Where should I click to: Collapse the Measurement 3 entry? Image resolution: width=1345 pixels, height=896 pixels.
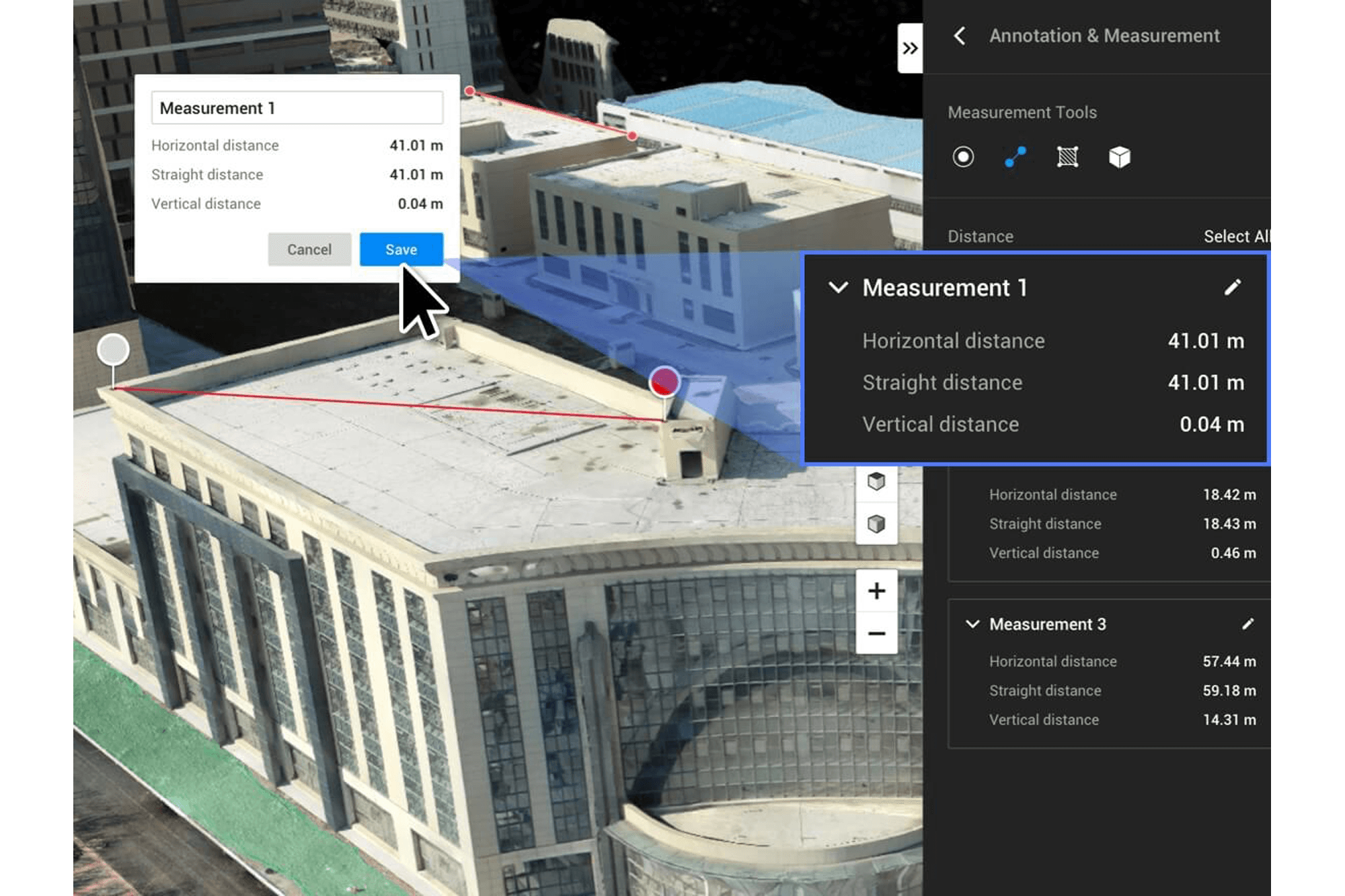pyautogui.click(x=972, y=624)
